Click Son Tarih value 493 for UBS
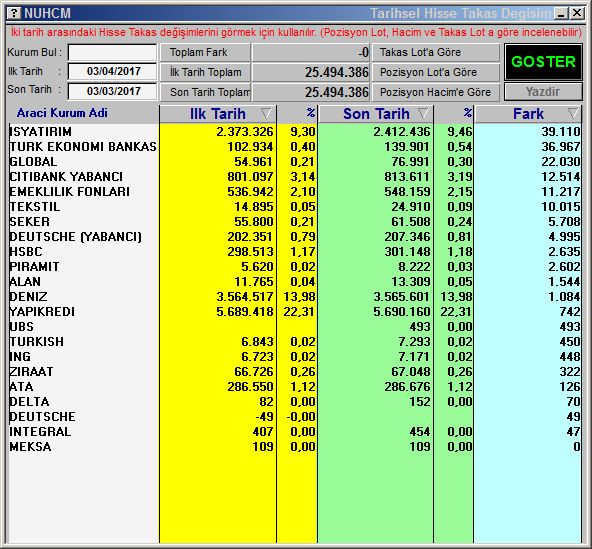The width and height of the screenshot is (592, 549). [x=420, y=327]
